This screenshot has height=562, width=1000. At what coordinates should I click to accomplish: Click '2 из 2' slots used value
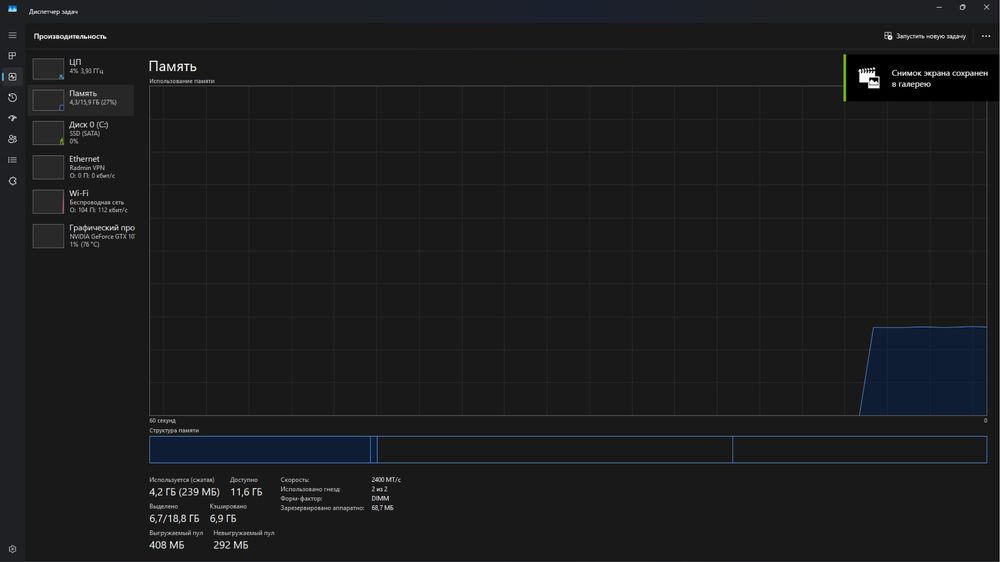coord(379,489)
